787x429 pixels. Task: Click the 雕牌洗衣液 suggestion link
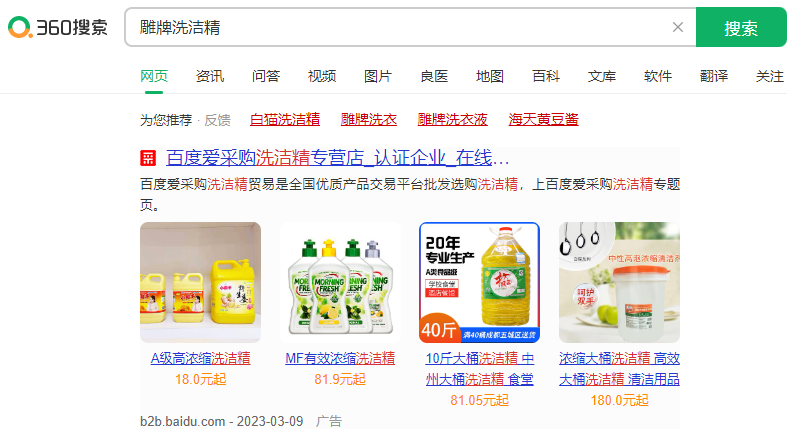452,119
